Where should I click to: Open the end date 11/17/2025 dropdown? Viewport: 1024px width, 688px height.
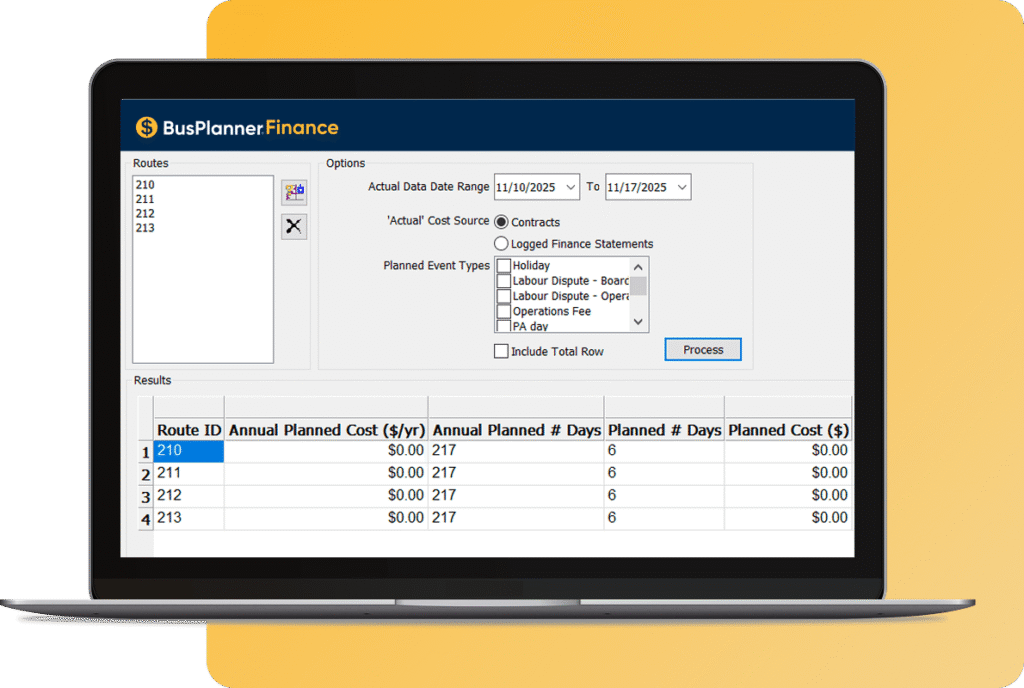681,187
